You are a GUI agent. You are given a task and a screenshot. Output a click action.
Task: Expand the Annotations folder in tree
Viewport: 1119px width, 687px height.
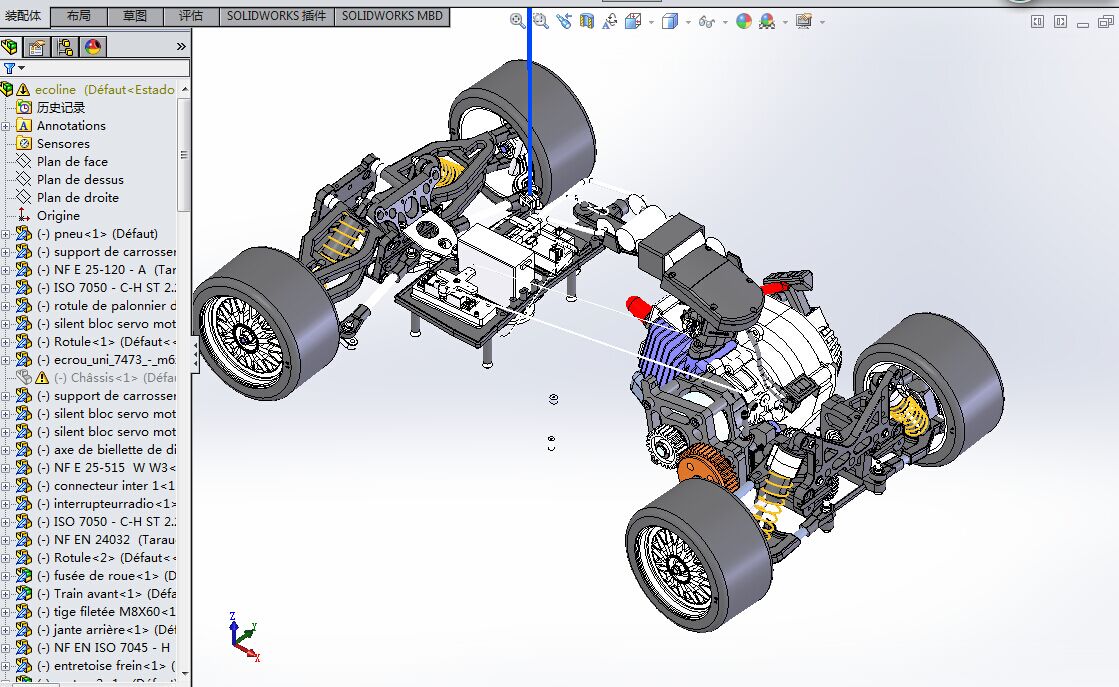click(6, 126)
